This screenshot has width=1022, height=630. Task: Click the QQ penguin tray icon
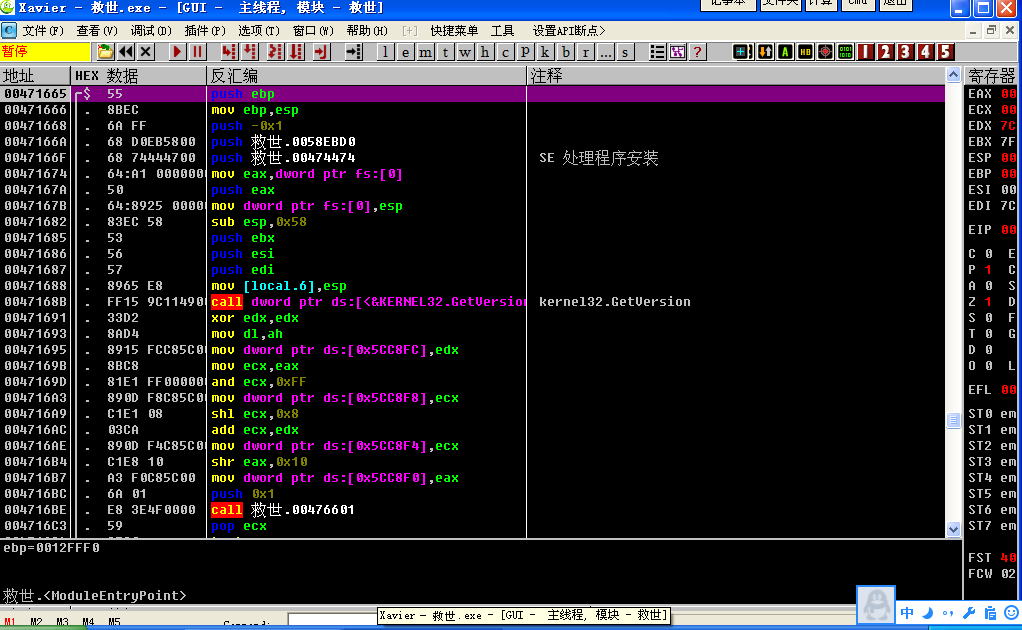click(875, 605)
